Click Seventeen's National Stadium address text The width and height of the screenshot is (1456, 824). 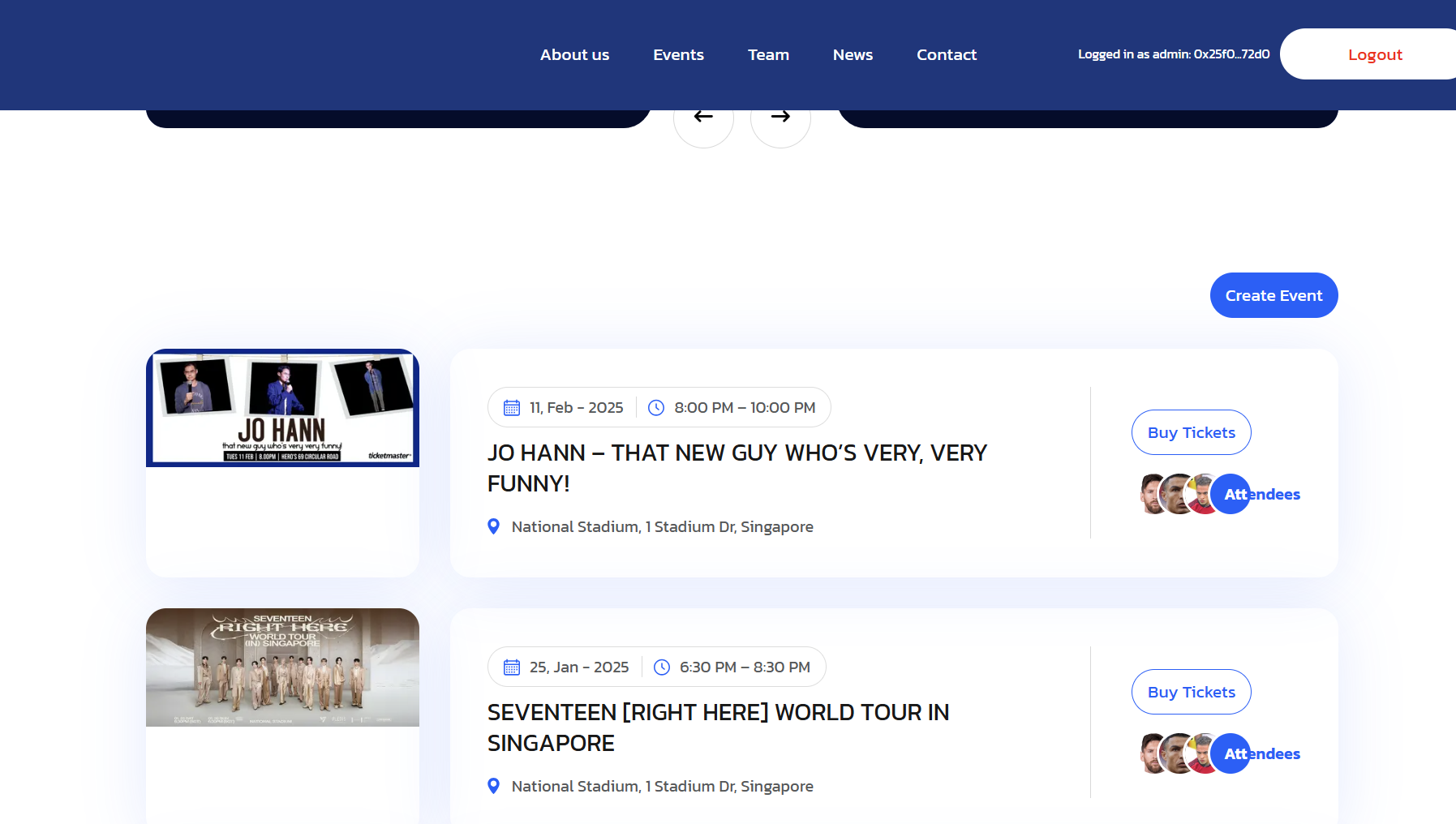click(662, 787)
